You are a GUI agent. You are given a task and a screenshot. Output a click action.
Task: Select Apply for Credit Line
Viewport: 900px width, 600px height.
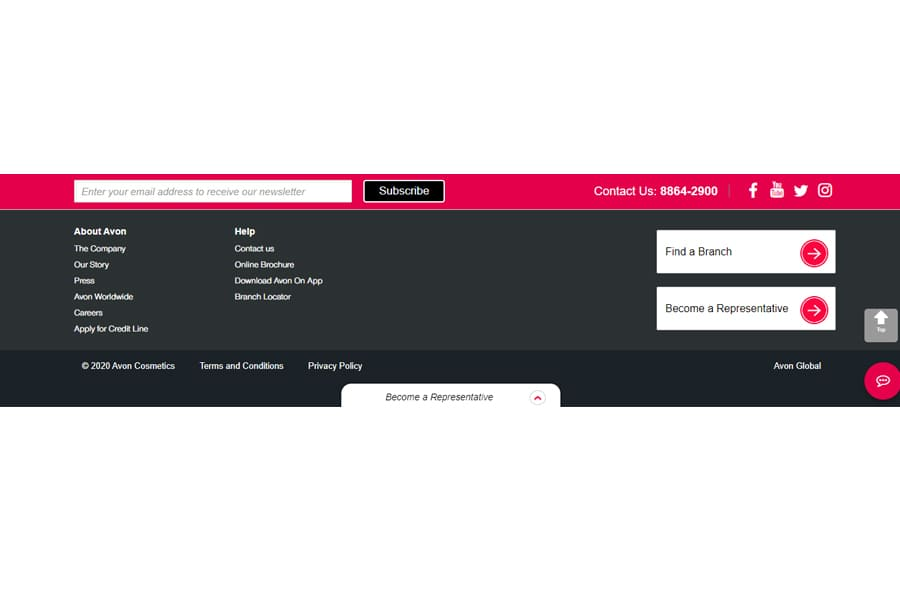coord(111,329)
